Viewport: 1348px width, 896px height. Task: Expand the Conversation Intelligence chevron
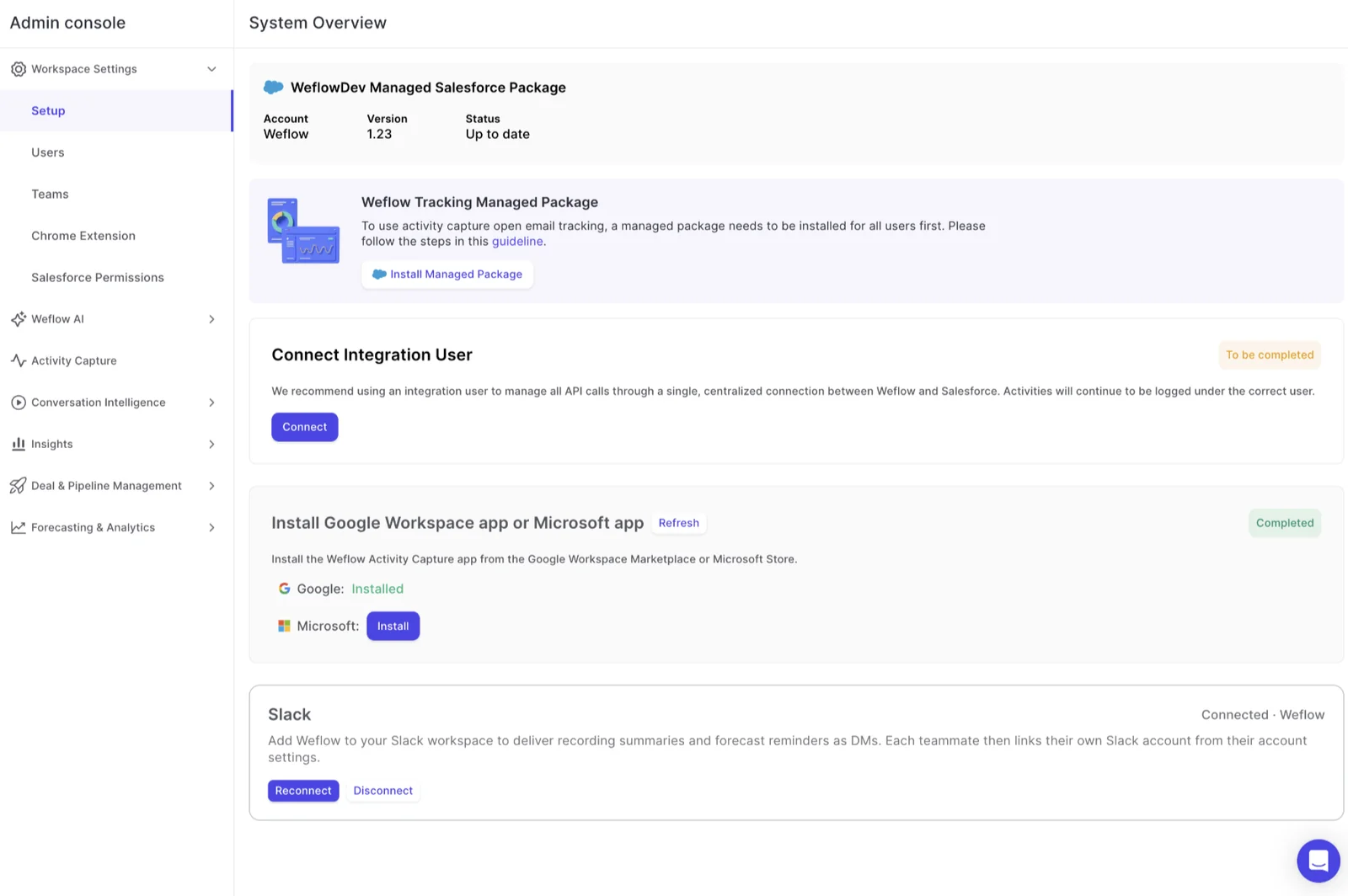pos(211,403)
